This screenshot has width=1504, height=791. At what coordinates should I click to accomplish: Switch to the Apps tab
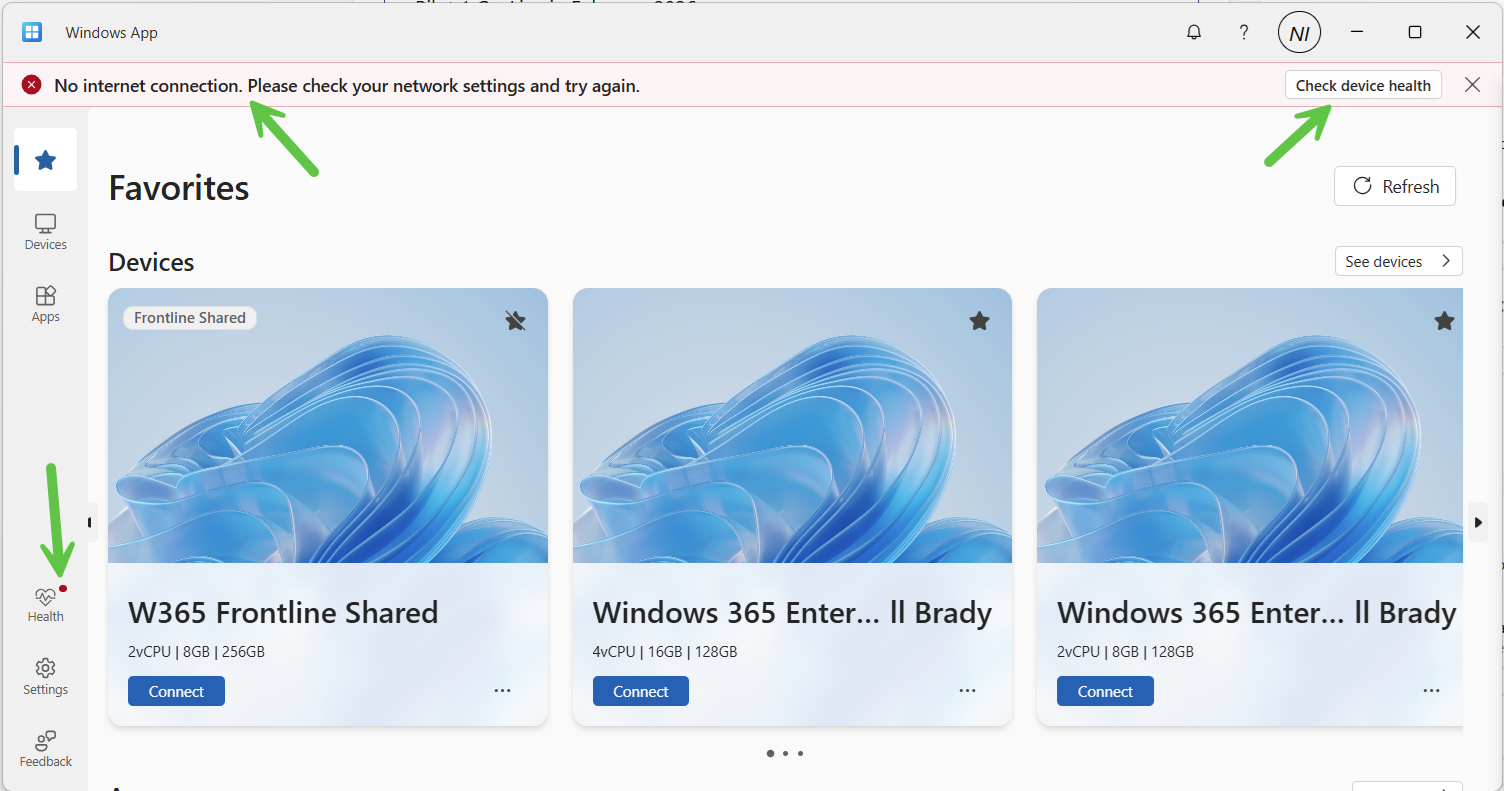coord(45,304)
